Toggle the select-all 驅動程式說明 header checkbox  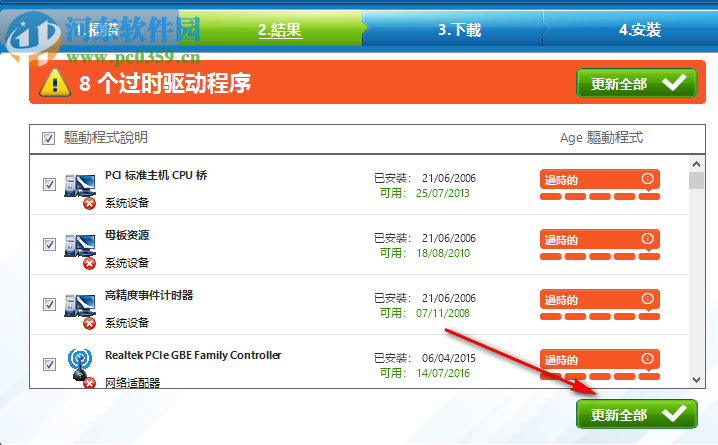pyautogui.click(x=48, y=138)
